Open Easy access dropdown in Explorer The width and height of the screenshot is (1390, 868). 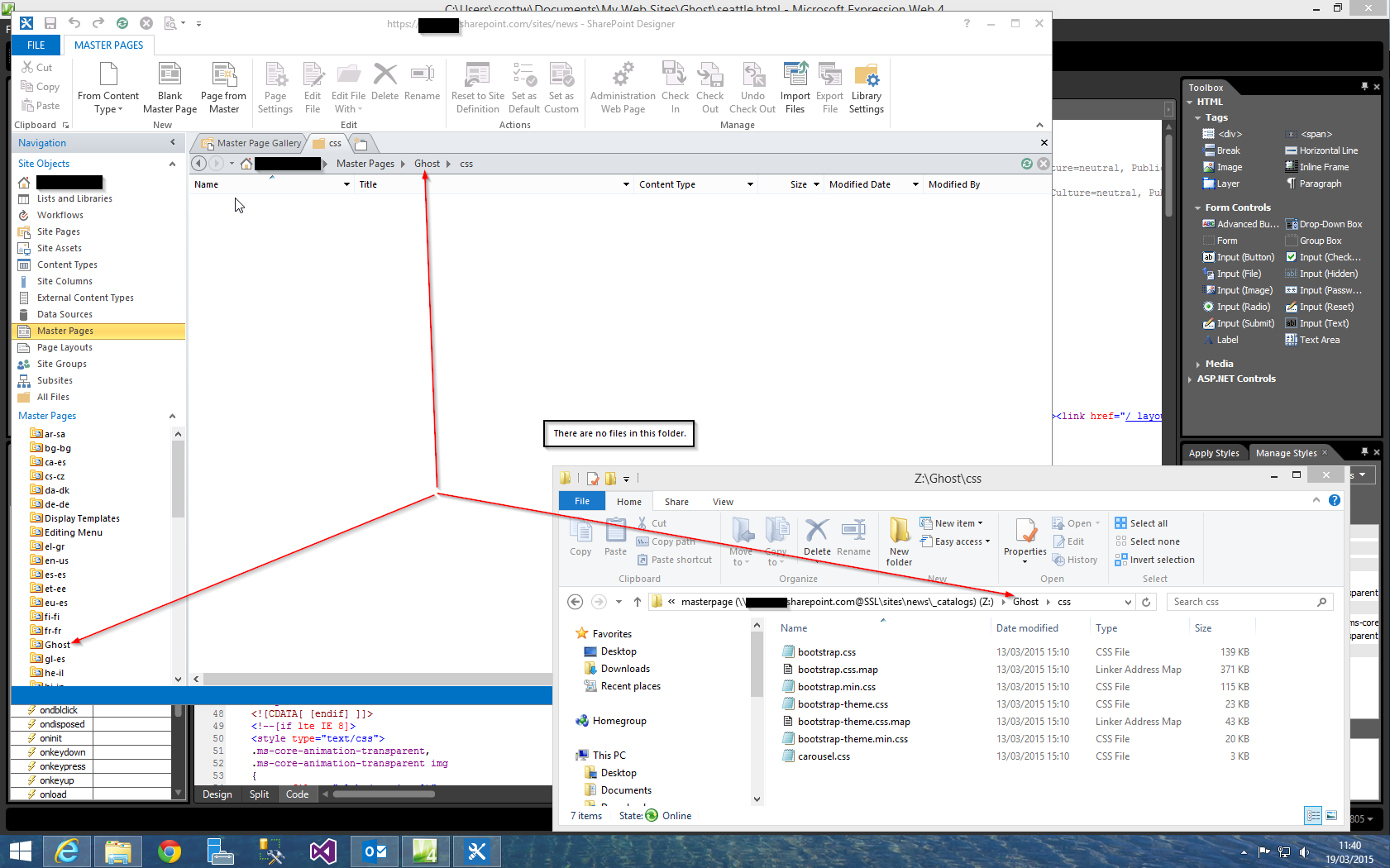[955, 541]
